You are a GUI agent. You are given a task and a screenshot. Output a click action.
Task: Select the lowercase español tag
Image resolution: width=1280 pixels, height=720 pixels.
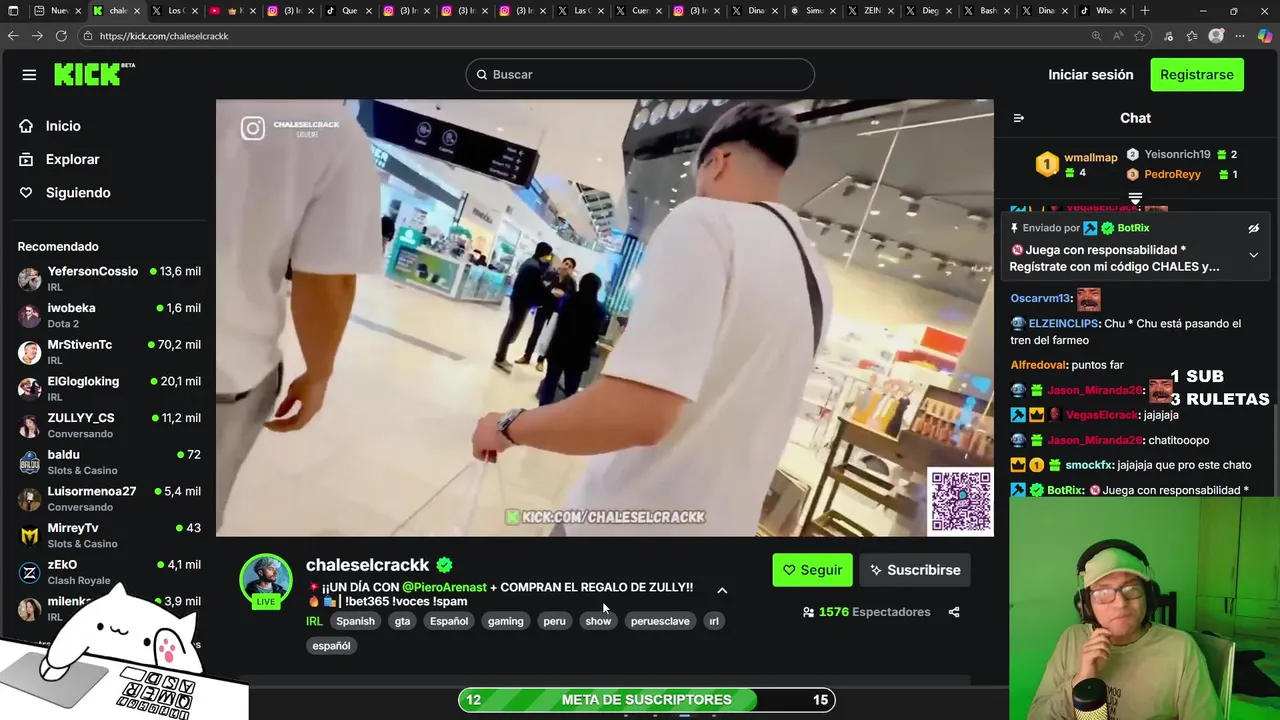coord(331,646)
